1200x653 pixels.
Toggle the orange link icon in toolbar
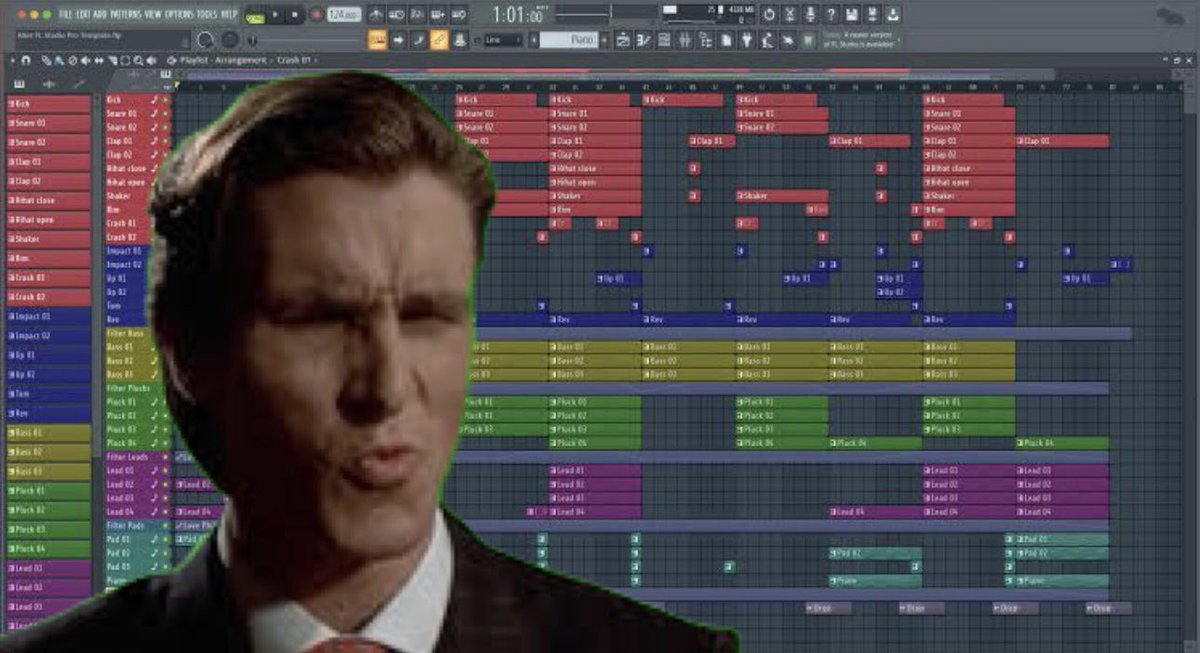tap(439, 40)
